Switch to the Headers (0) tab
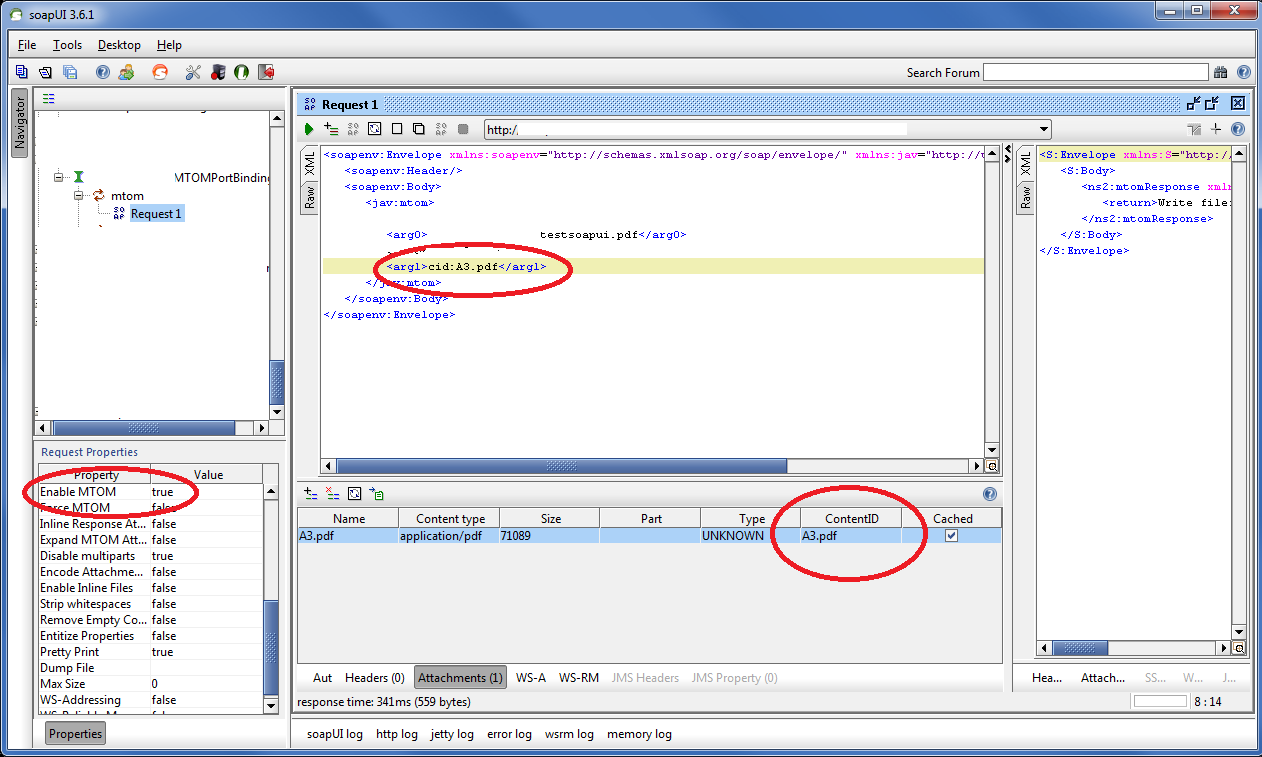Screen dimensions: 1262x757 [374, 677]
